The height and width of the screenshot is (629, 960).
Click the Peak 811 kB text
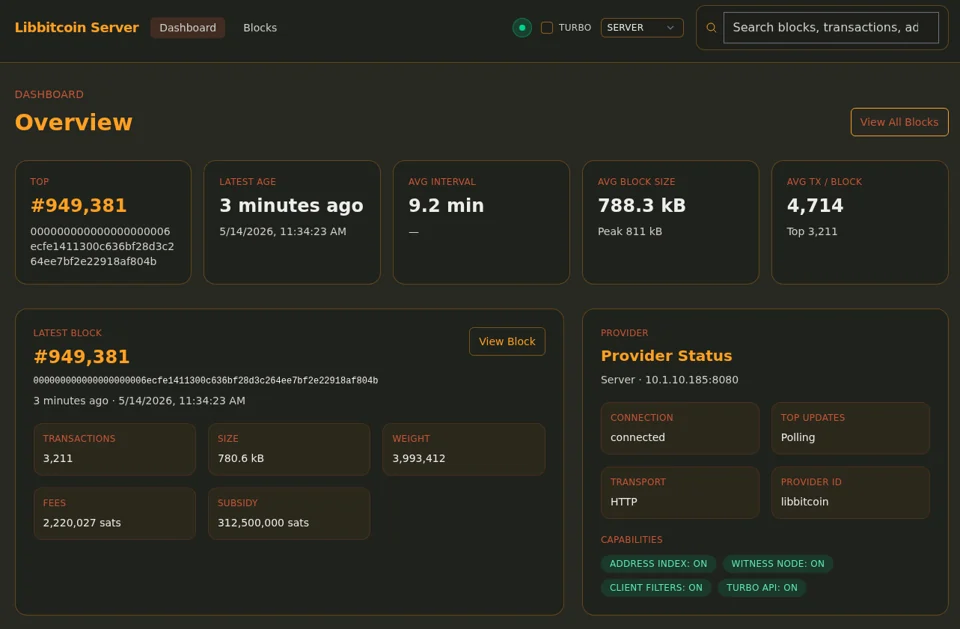pos(630,232)
